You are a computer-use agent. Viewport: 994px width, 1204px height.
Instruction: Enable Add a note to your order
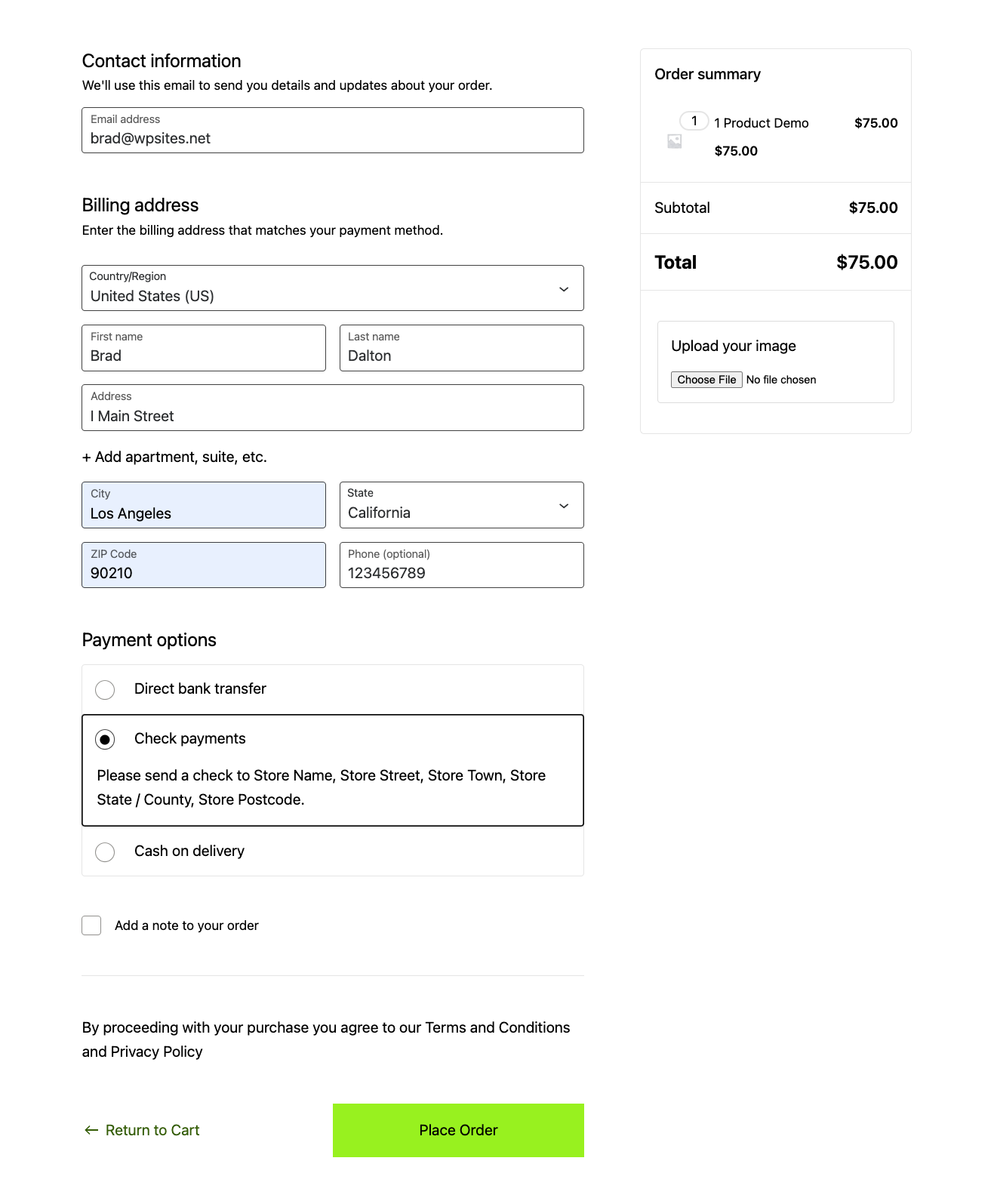(x=91, y=925)
